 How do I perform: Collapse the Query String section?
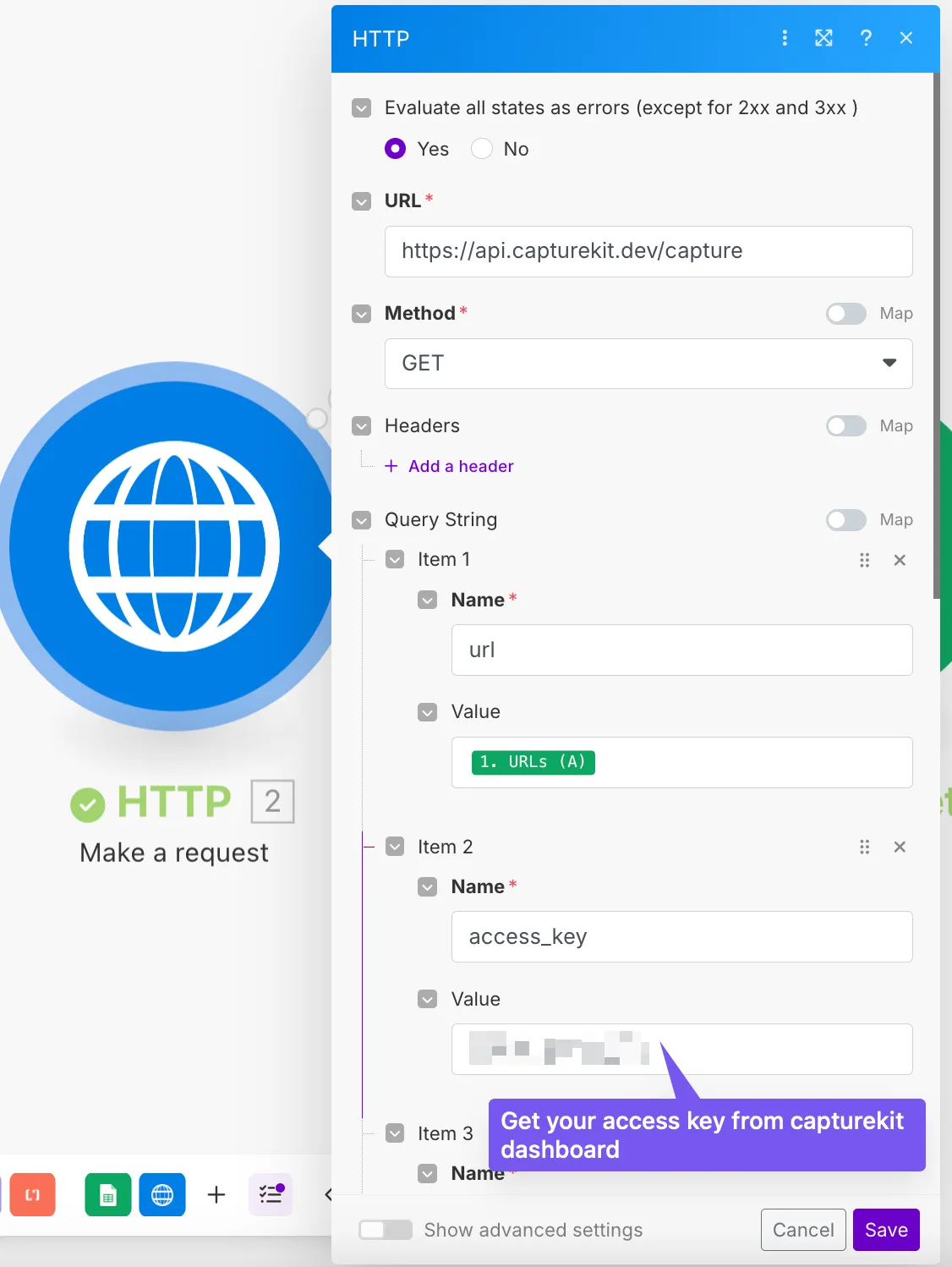pos(362,520)
